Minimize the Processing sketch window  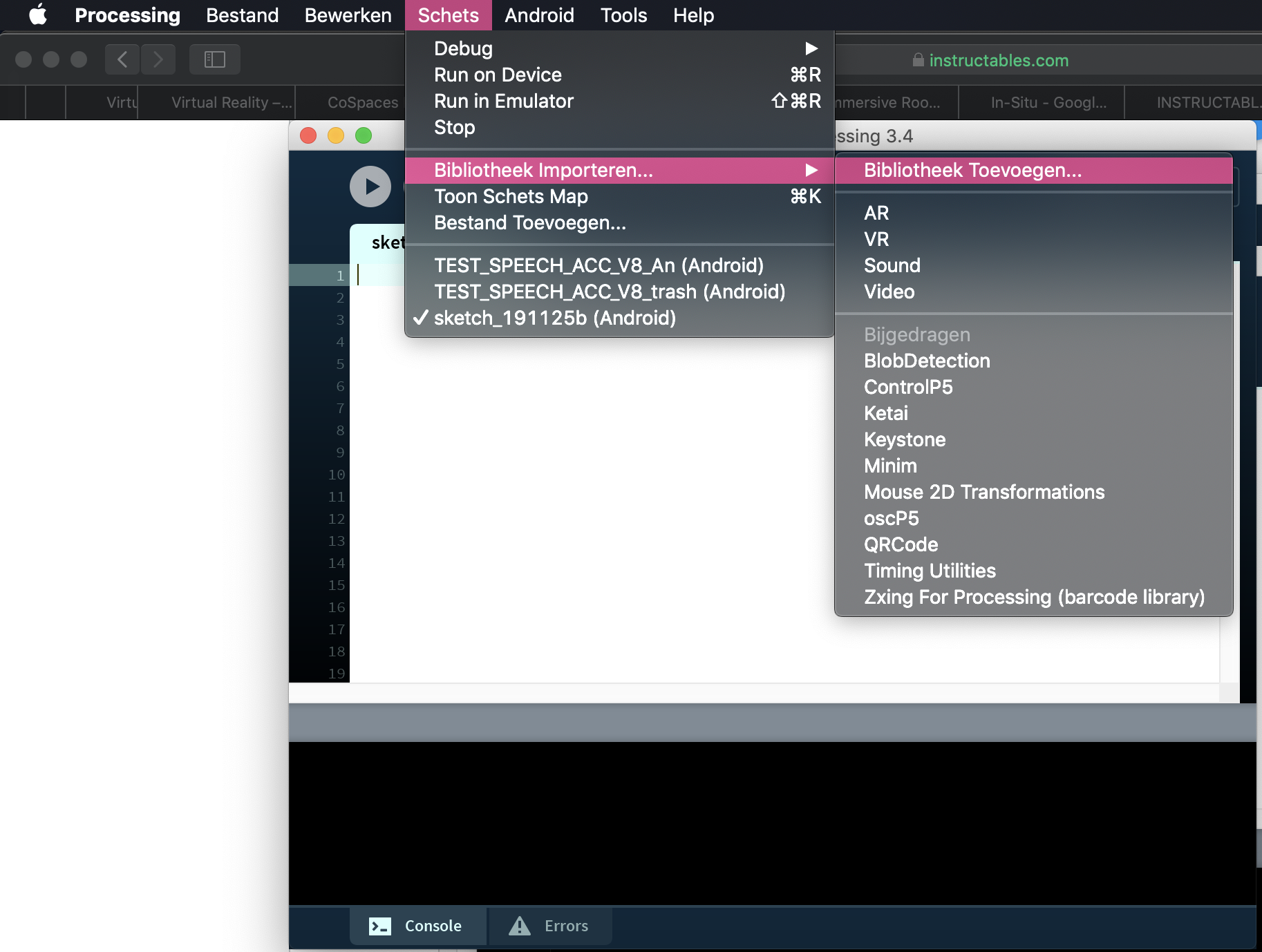pos(336,135)
